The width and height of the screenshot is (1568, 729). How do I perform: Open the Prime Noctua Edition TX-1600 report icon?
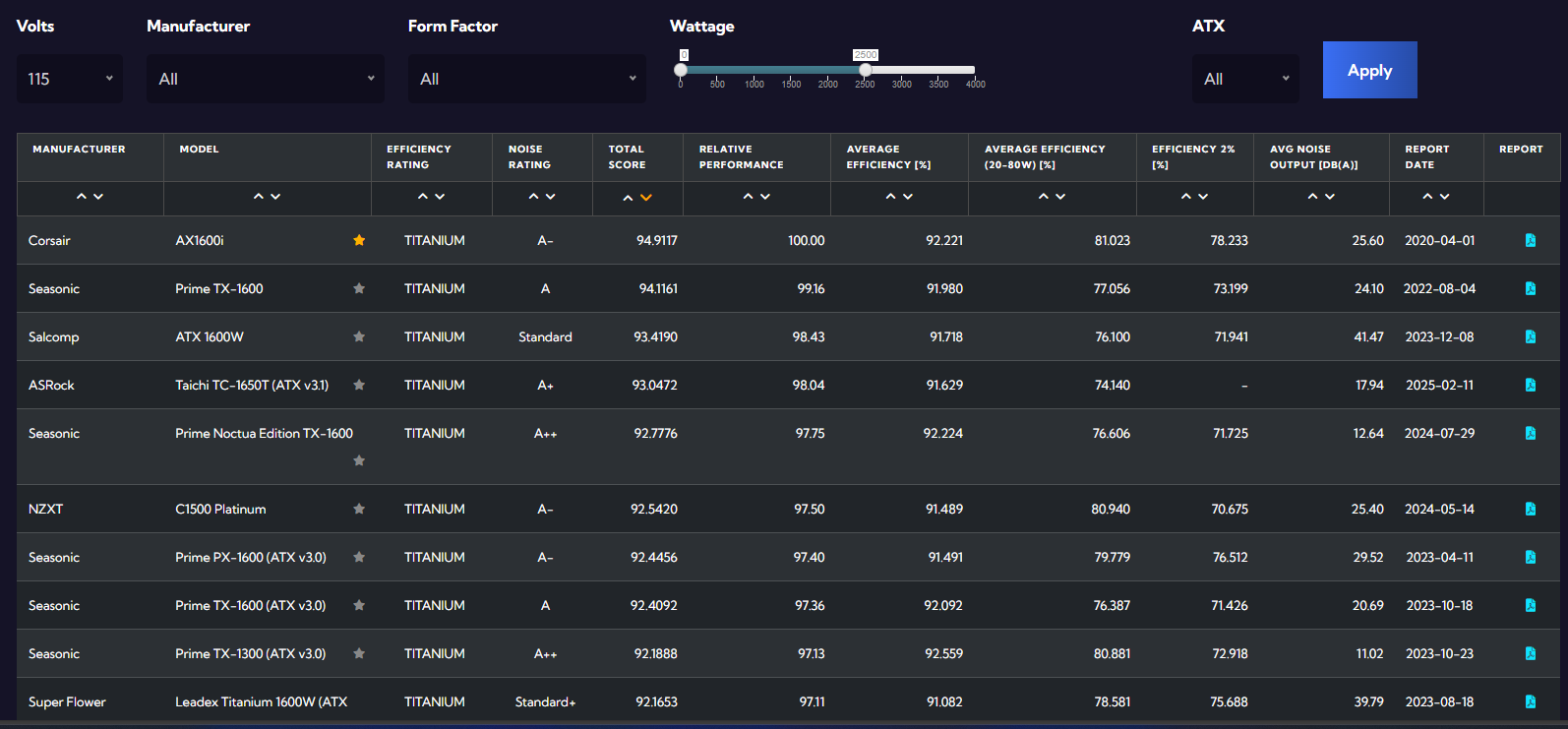coord(1530,433)
